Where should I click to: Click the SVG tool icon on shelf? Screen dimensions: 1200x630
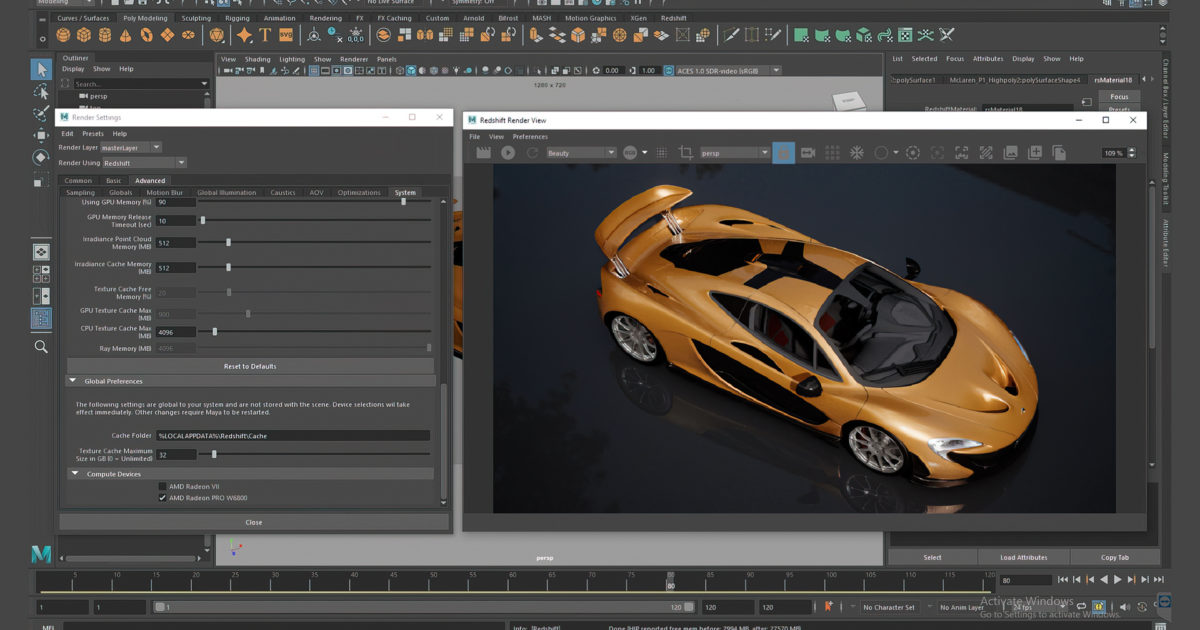[286, 35]
